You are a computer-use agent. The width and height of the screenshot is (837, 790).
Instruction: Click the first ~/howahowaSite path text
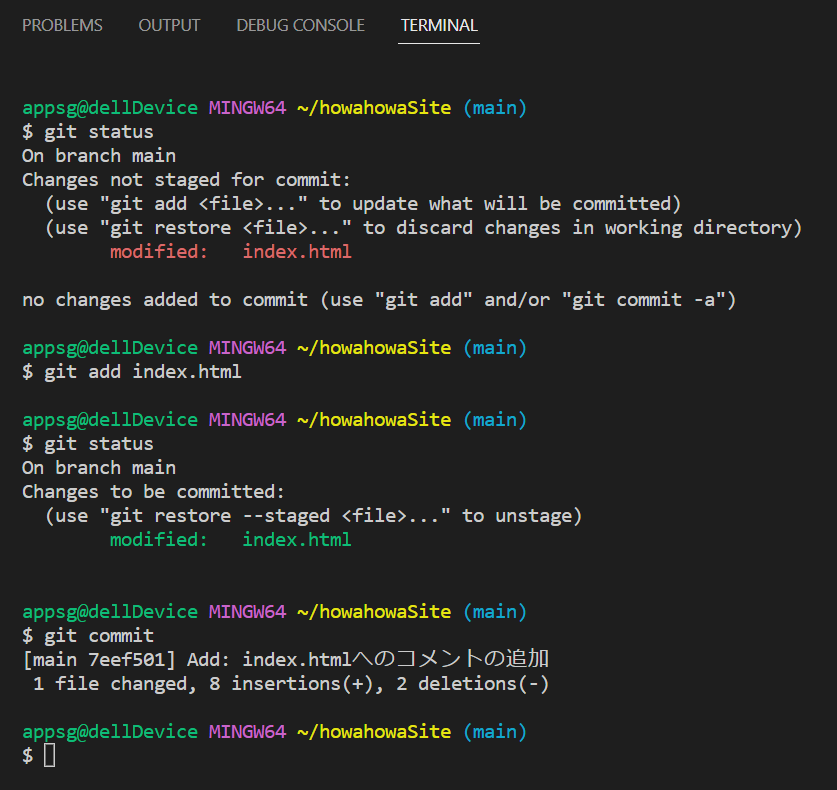(379, 107)
